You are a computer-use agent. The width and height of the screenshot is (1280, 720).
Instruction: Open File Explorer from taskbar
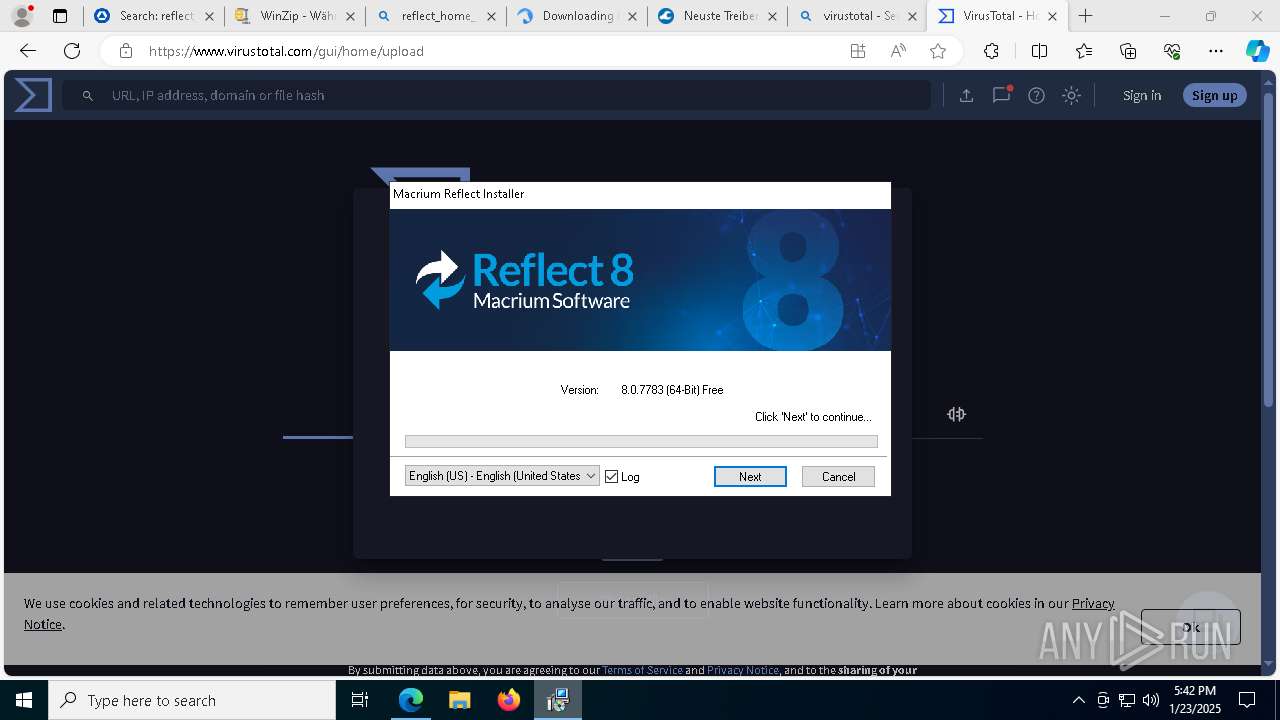click(x=459, y=700)
